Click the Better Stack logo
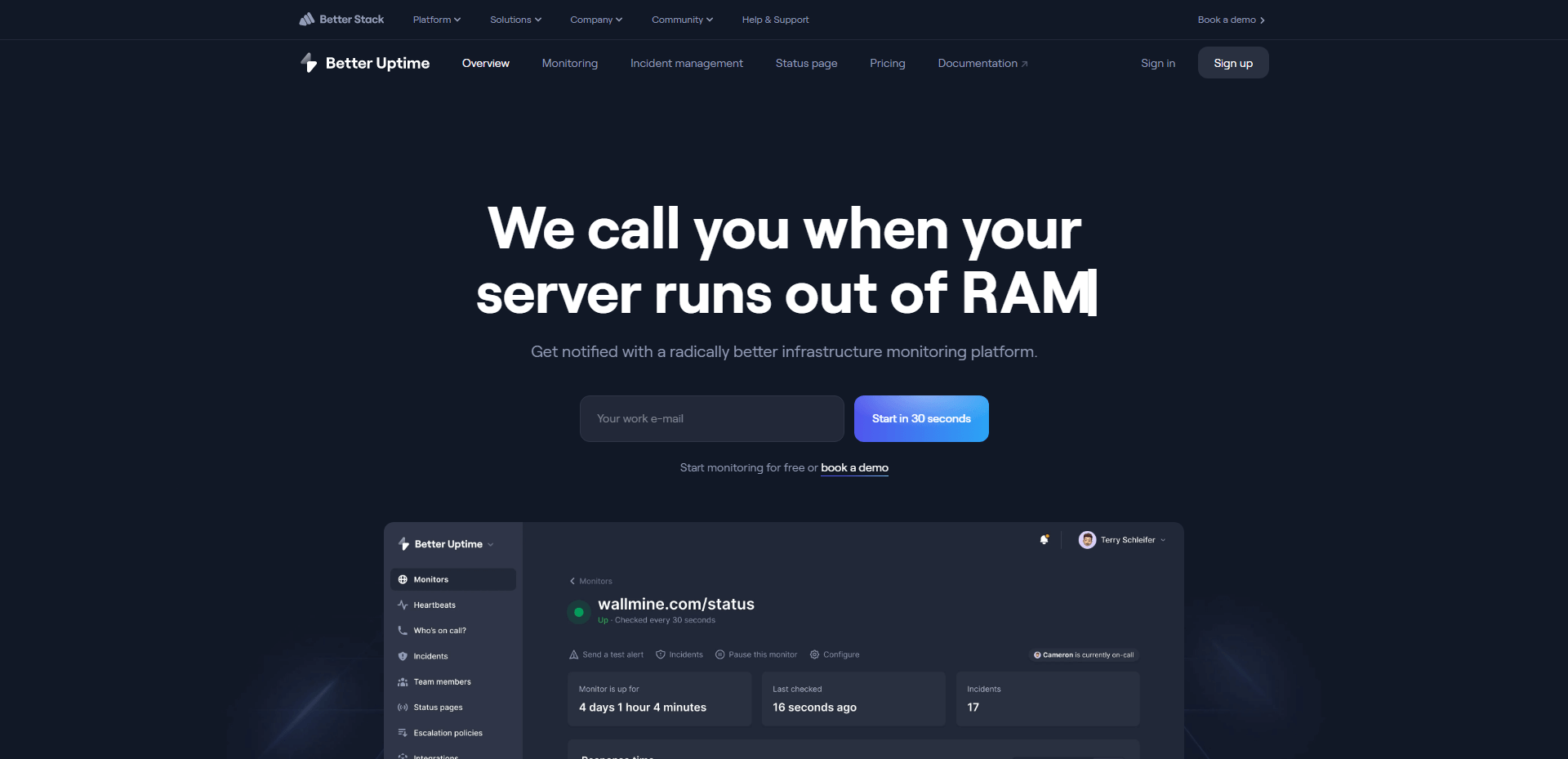This screenshot has height=759, width=1568. (x=341, y=20)
